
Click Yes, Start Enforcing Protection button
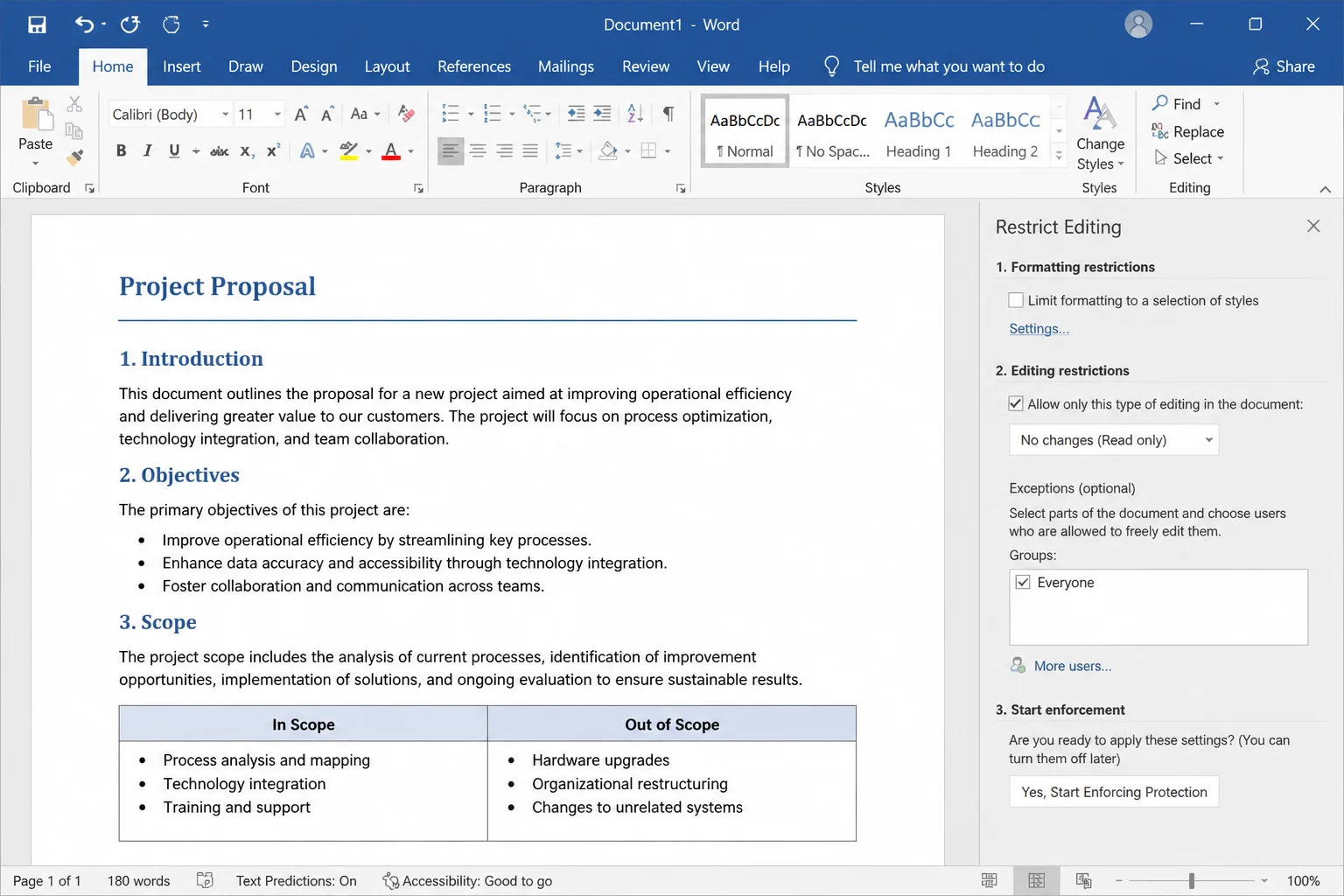tap(1114, 792)
